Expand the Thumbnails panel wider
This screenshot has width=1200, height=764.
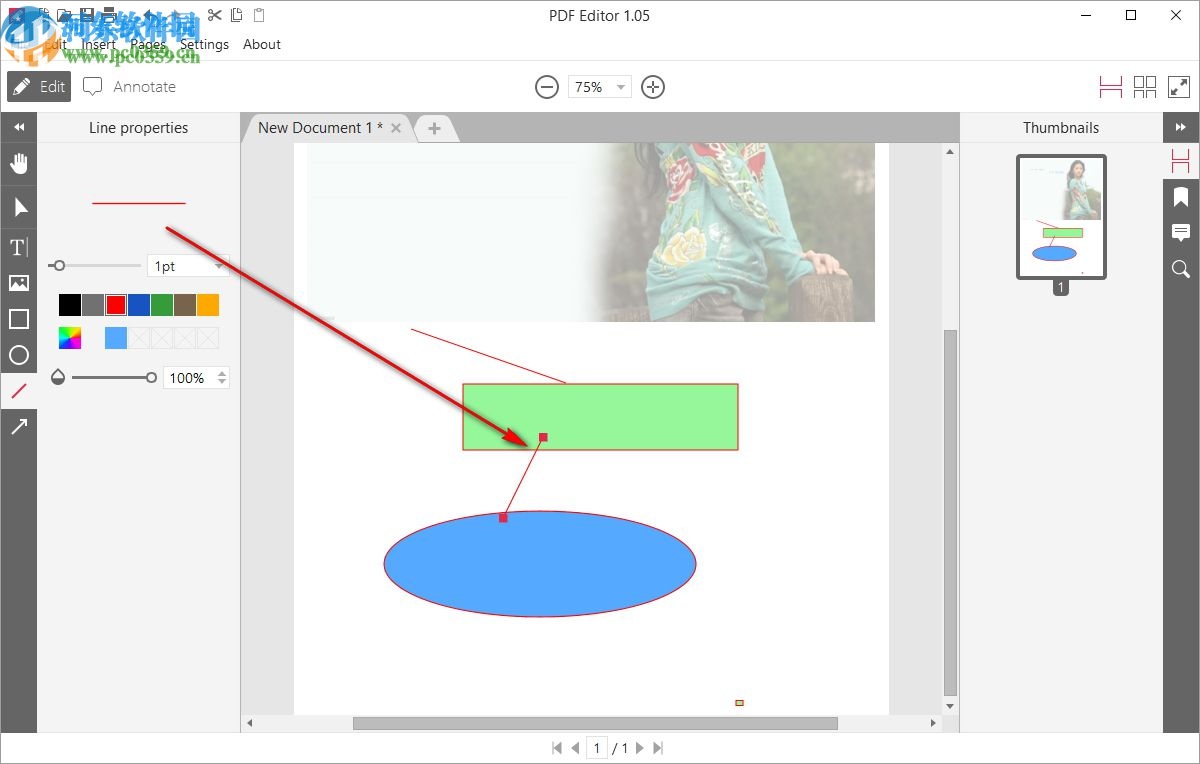point(1180,127)
